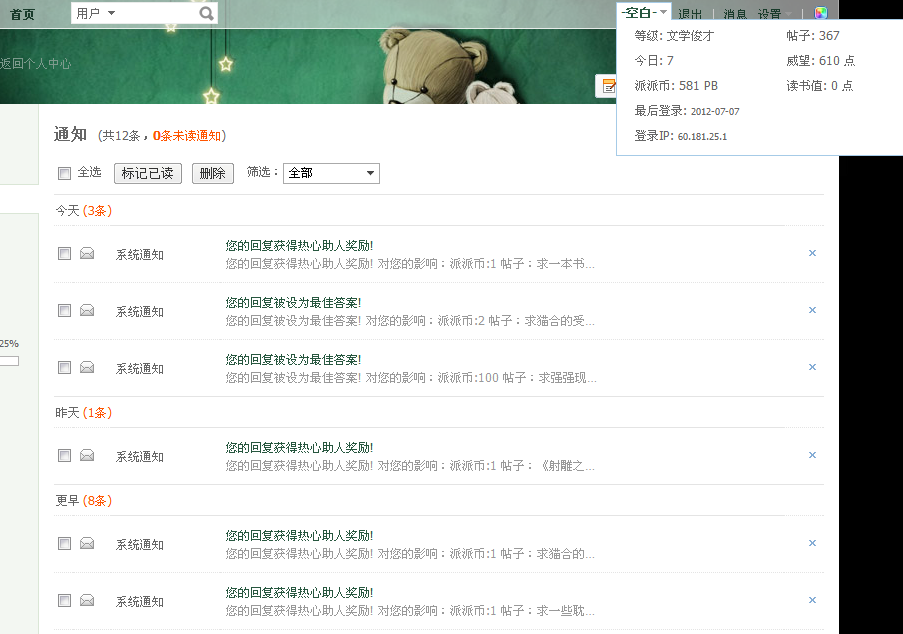The width and height of the screenshot is (903, 634).
Task: Go to 首页 in top navigation
Action: [22, 14]
